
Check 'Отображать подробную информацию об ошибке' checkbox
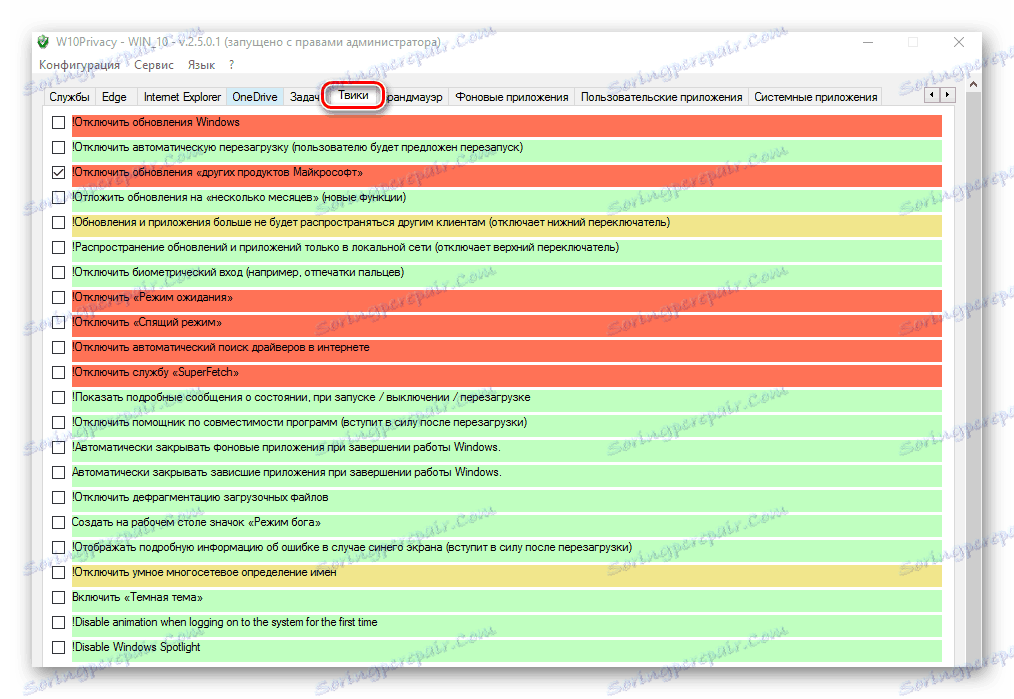[58, 547]
